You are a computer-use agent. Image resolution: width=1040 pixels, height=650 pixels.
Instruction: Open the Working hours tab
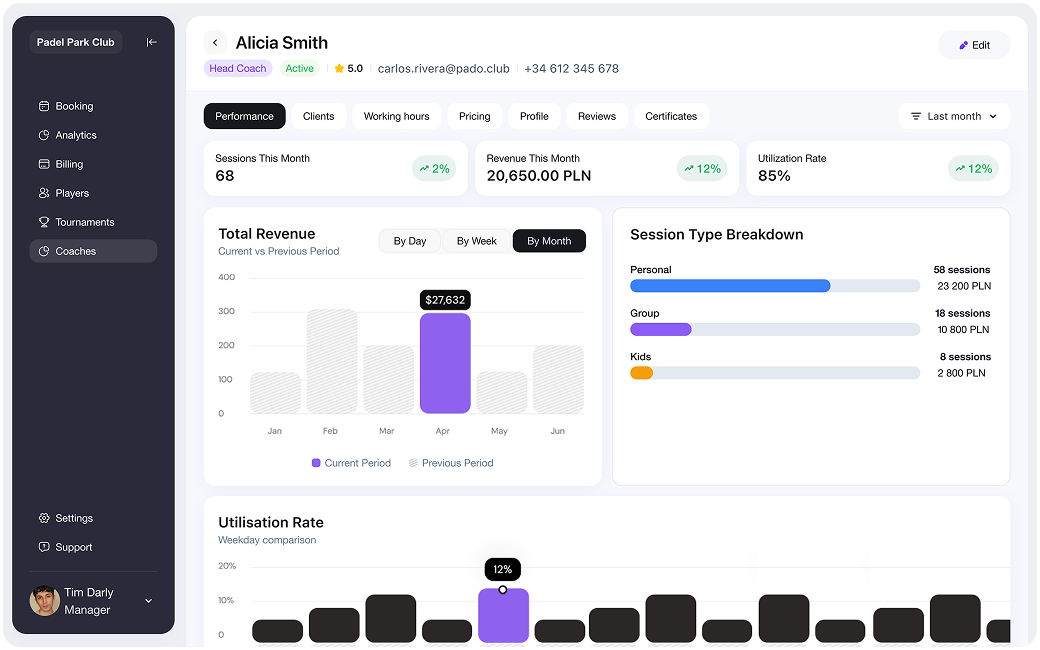(396, 116)
